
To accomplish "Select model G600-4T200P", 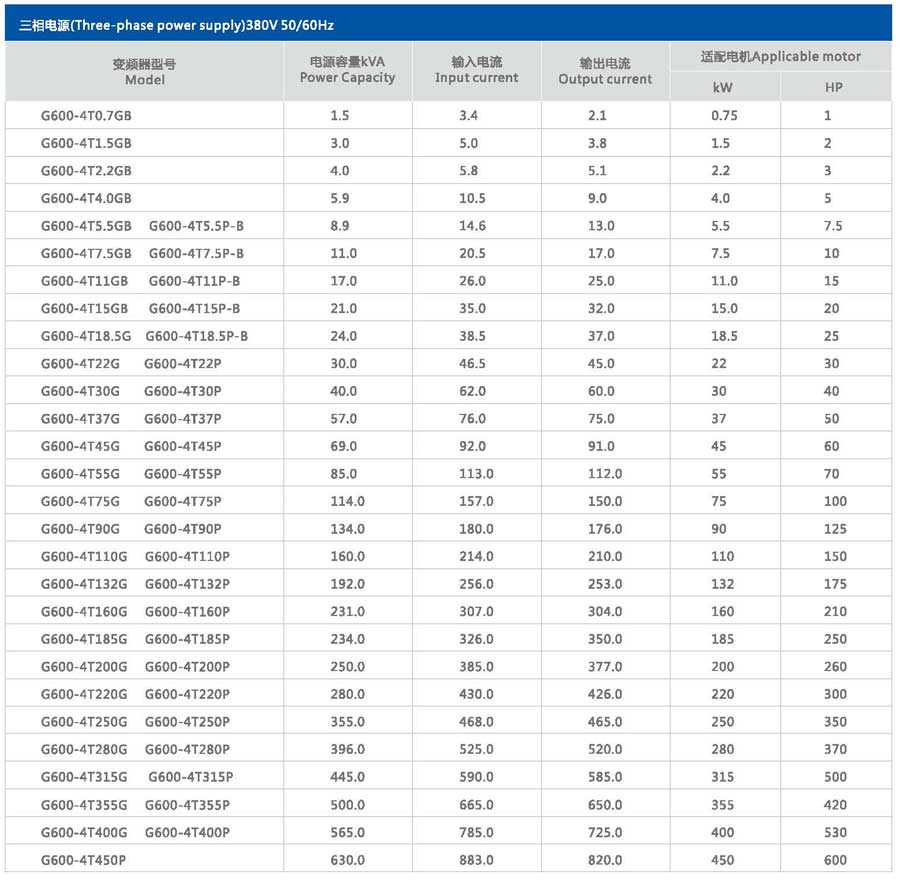I will [x=187, y=666].
